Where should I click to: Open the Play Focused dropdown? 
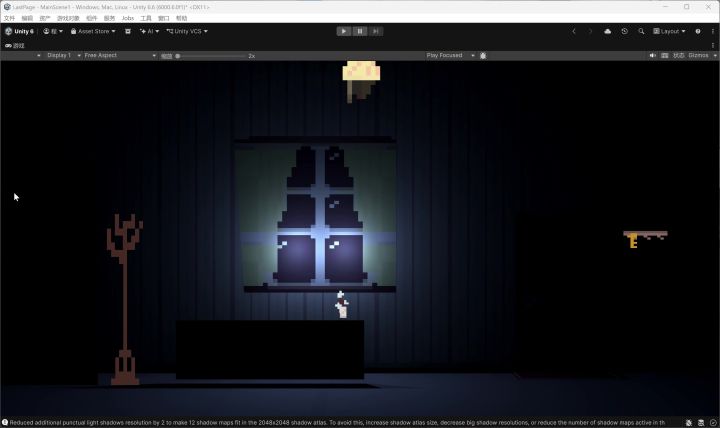[450, 56]
